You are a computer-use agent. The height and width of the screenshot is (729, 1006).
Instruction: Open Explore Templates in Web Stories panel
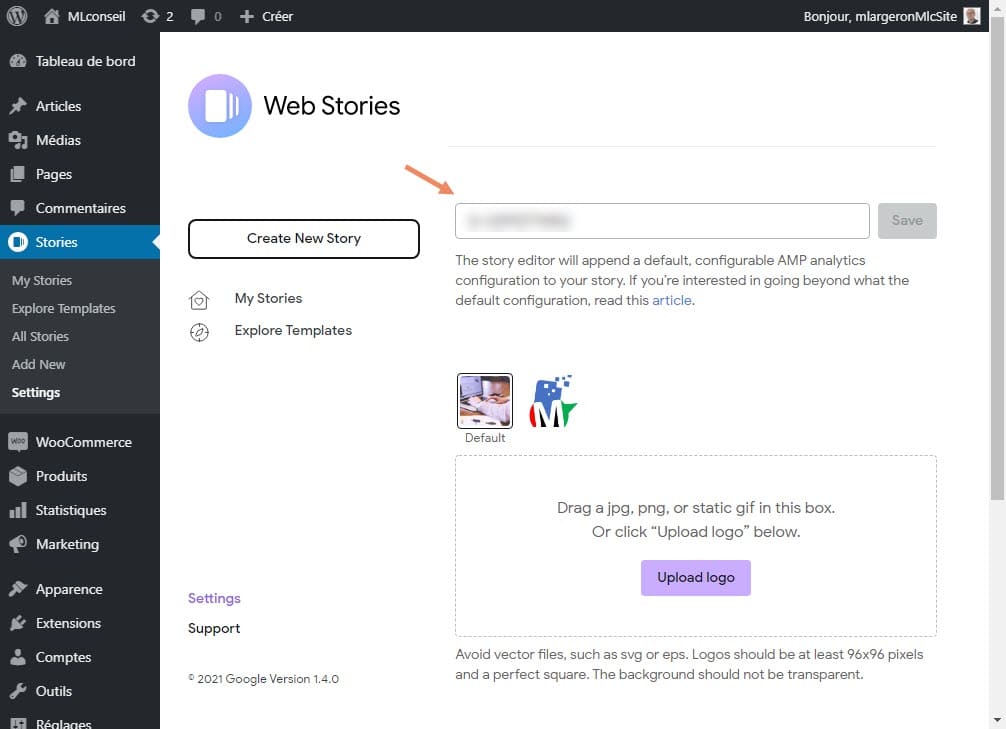click(x=293, y=330)
